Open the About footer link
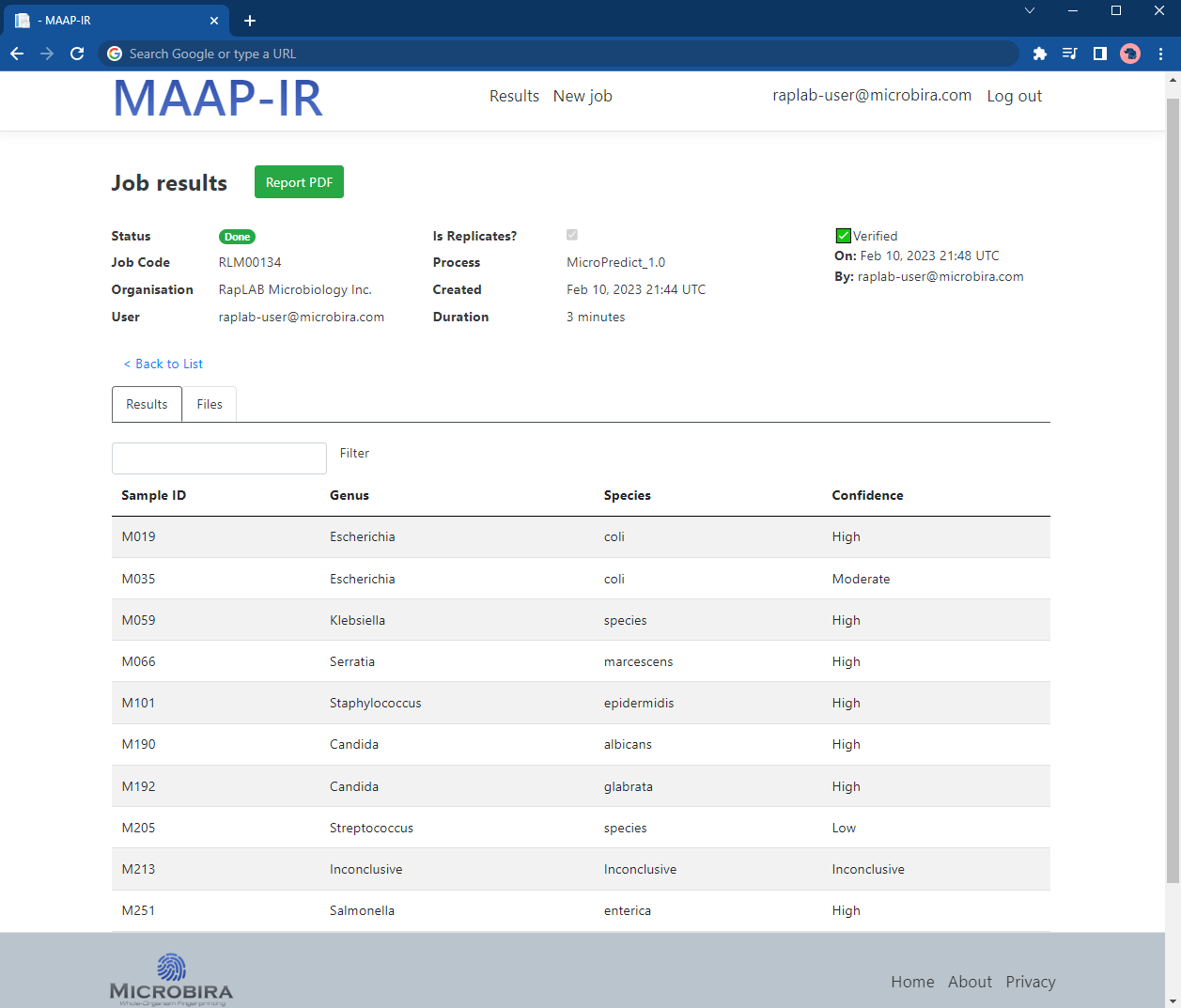This screenshot has height=1008, width=1181. click(970, 982)
